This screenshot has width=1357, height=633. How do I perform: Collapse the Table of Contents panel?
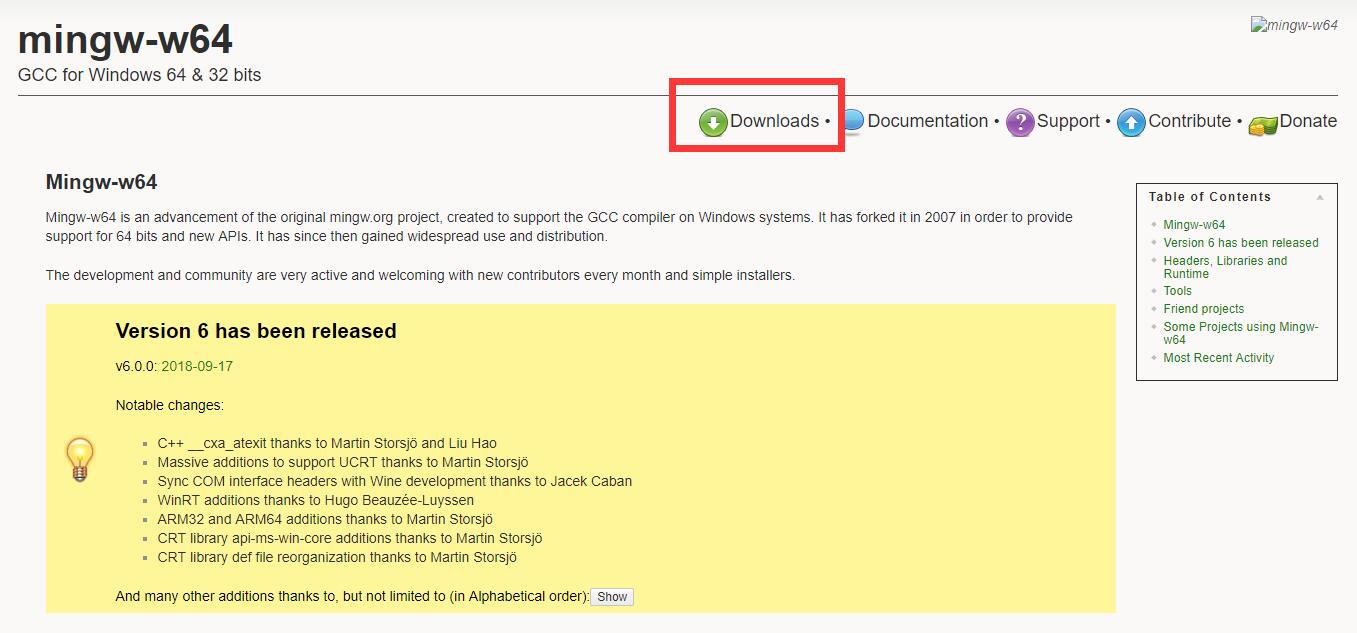pos(1320,197)
